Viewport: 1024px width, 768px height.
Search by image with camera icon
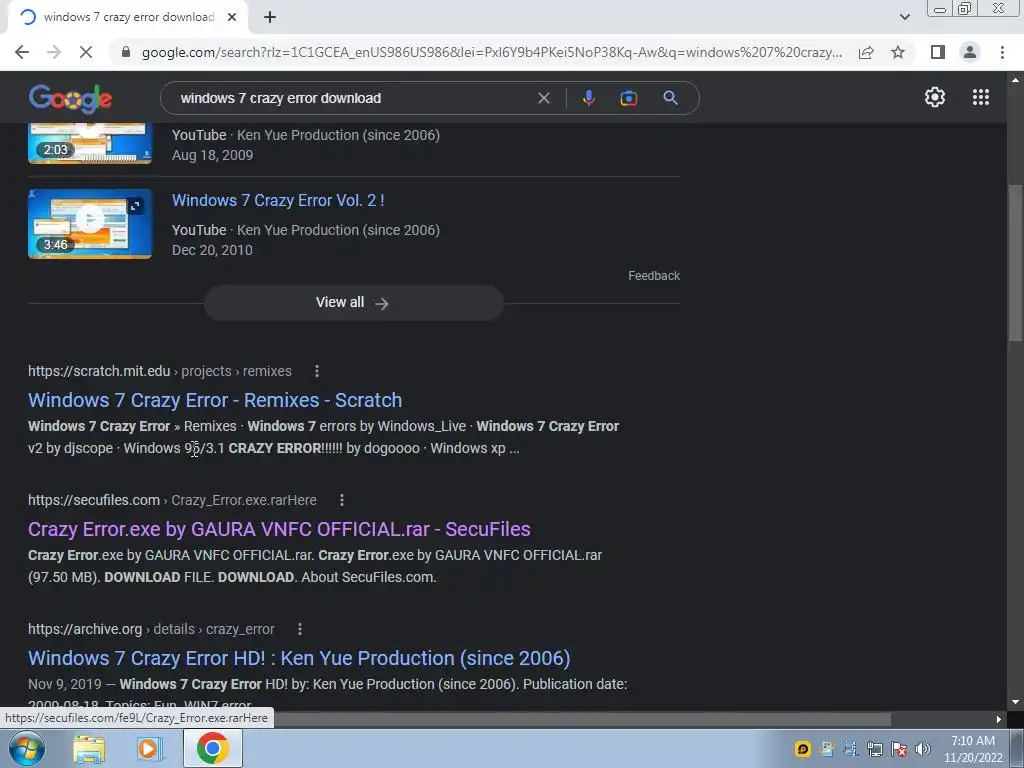[628, 98]
